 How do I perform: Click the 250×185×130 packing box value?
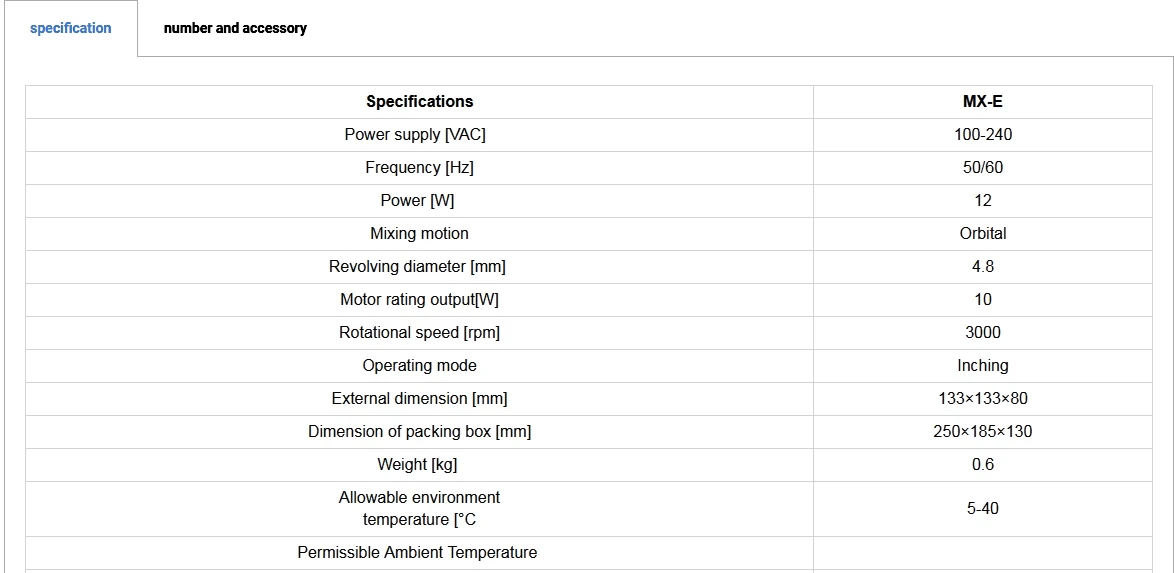982,431
